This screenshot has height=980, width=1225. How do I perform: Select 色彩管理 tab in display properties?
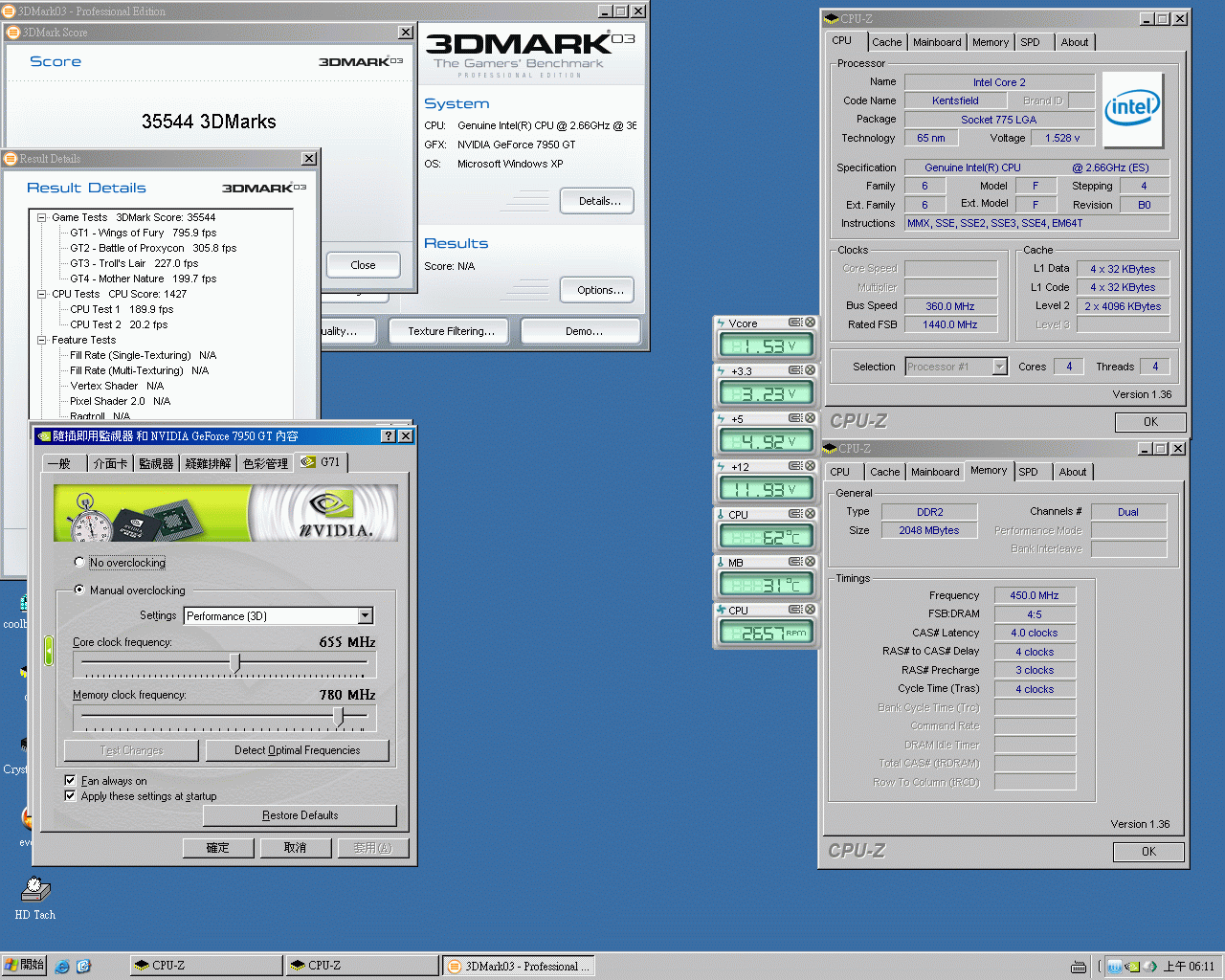[265, 463]
